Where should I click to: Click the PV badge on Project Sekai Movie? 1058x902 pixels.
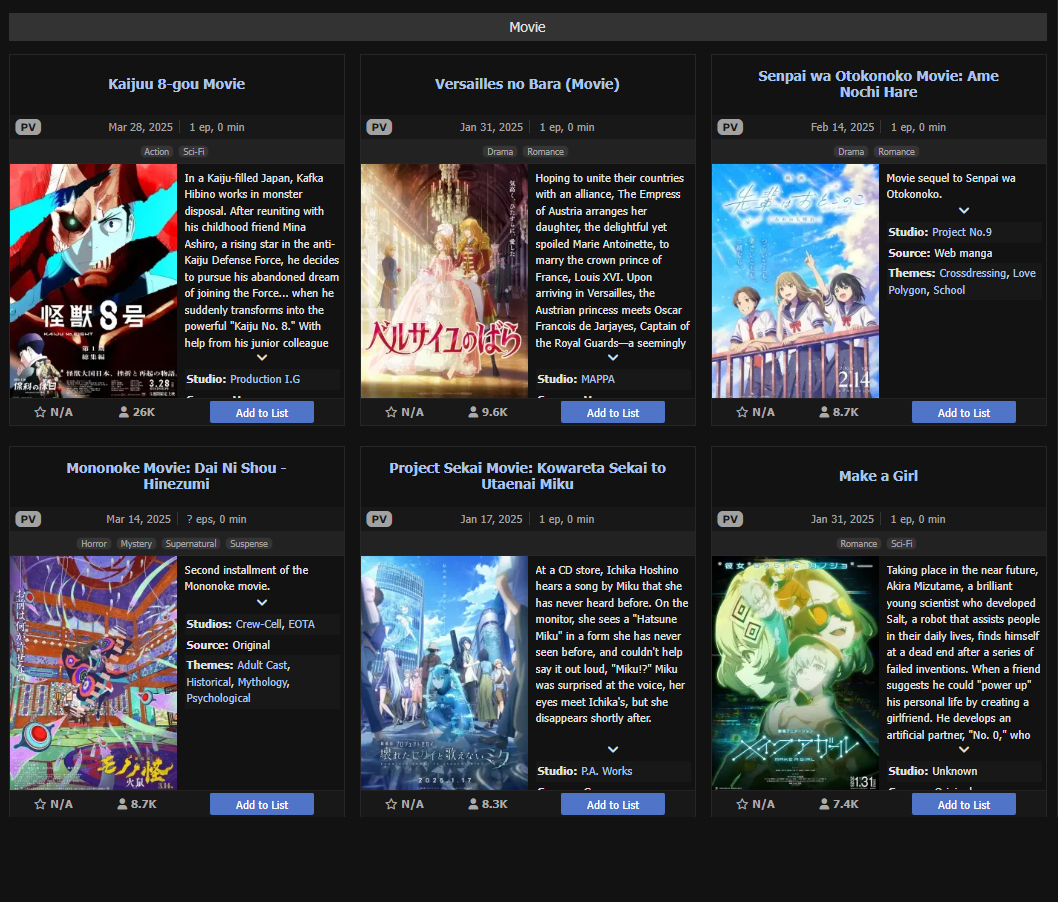[379, 519]
